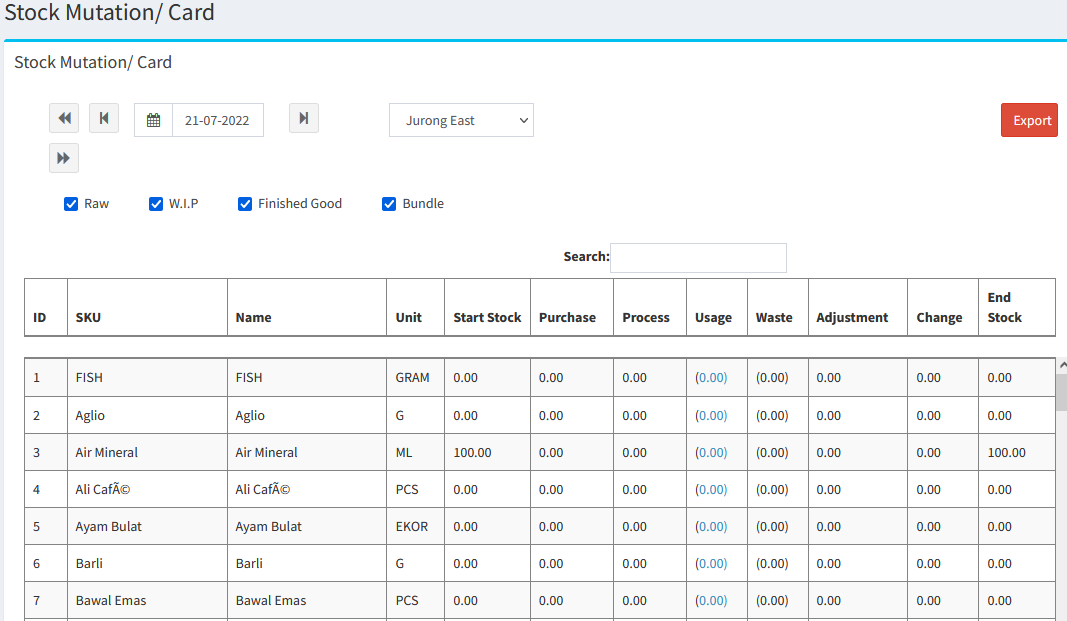Select the FISH SKU cell
Image resolution: width=1067 pixels, height=621 pixels.
(147, 377)
